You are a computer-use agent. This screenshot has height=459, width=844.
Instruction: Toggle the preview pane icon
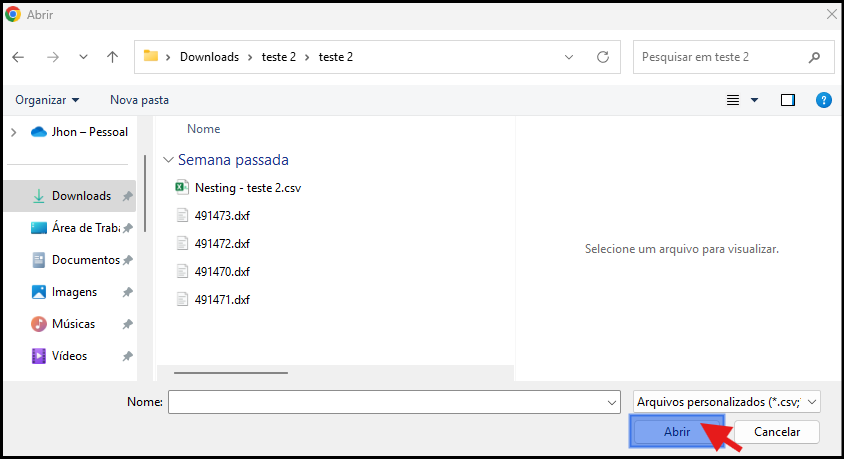788,100
